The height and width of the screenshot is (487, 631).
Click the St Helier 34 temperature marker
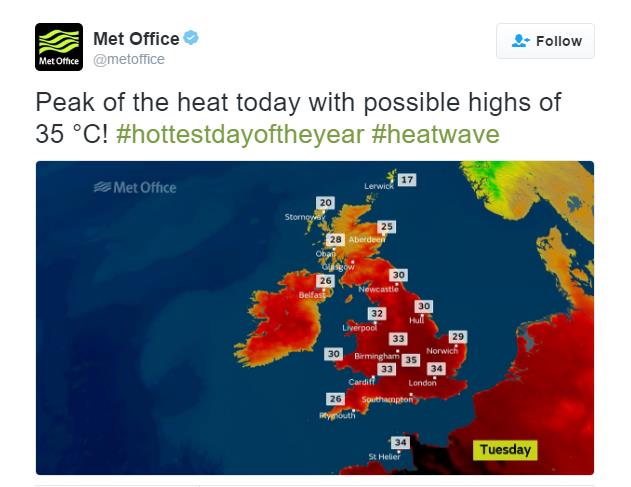[x=400, y=442]
